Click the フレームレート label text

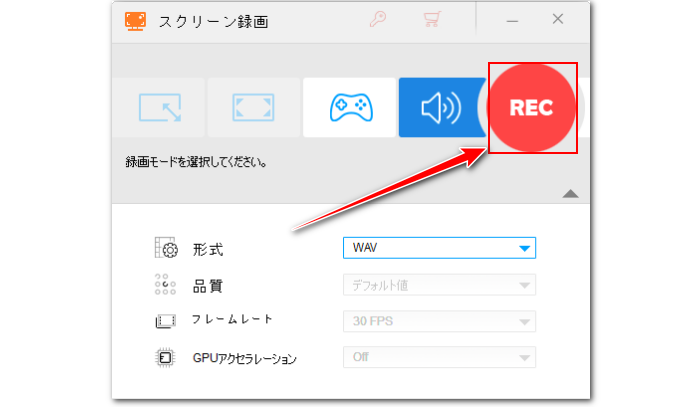point(232,319)
